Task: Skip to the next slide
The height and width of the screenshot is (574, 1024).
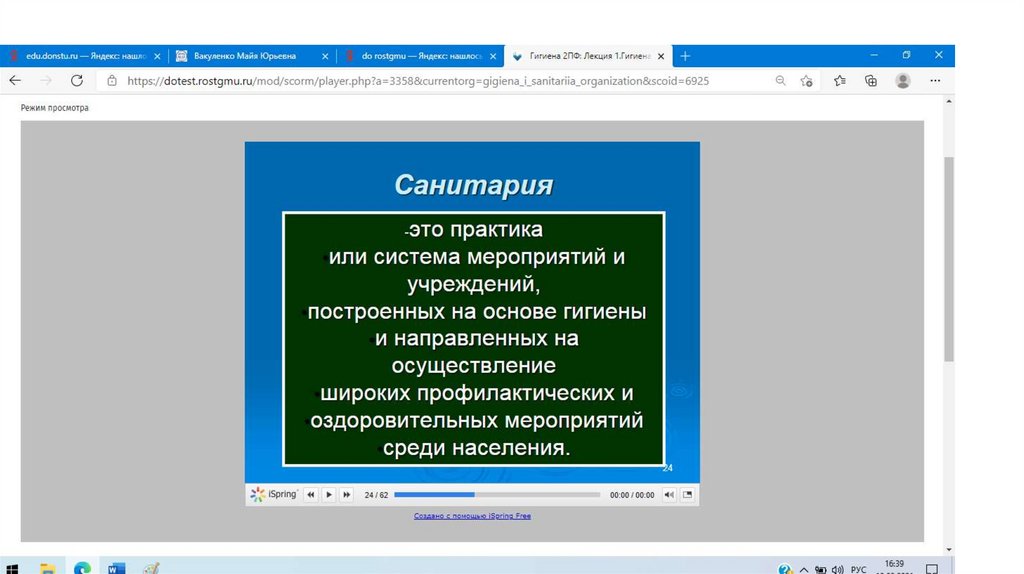Action: click(347, 495)
